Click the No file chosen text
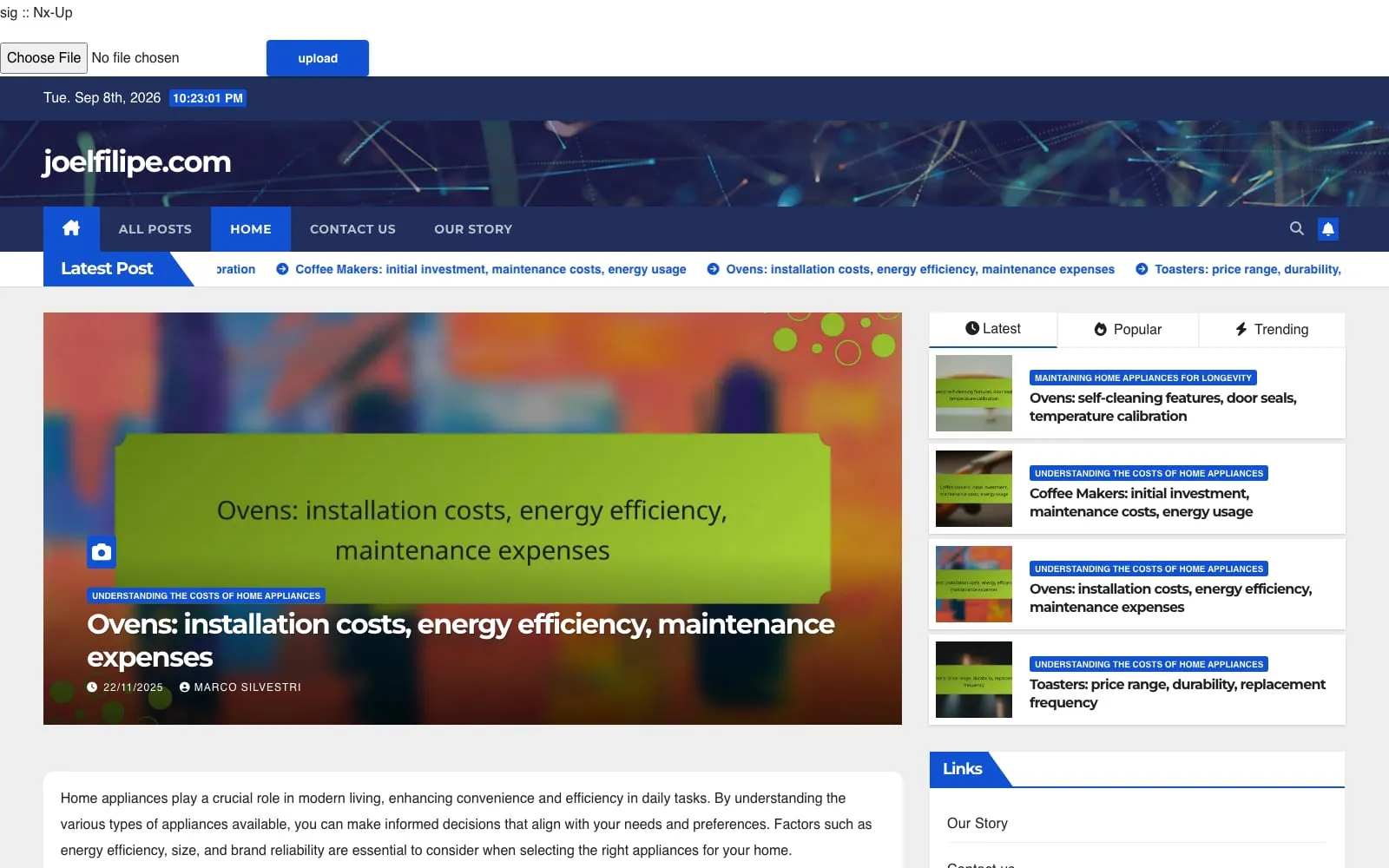Screen dimensions: 1389x868 pos(135,58)
